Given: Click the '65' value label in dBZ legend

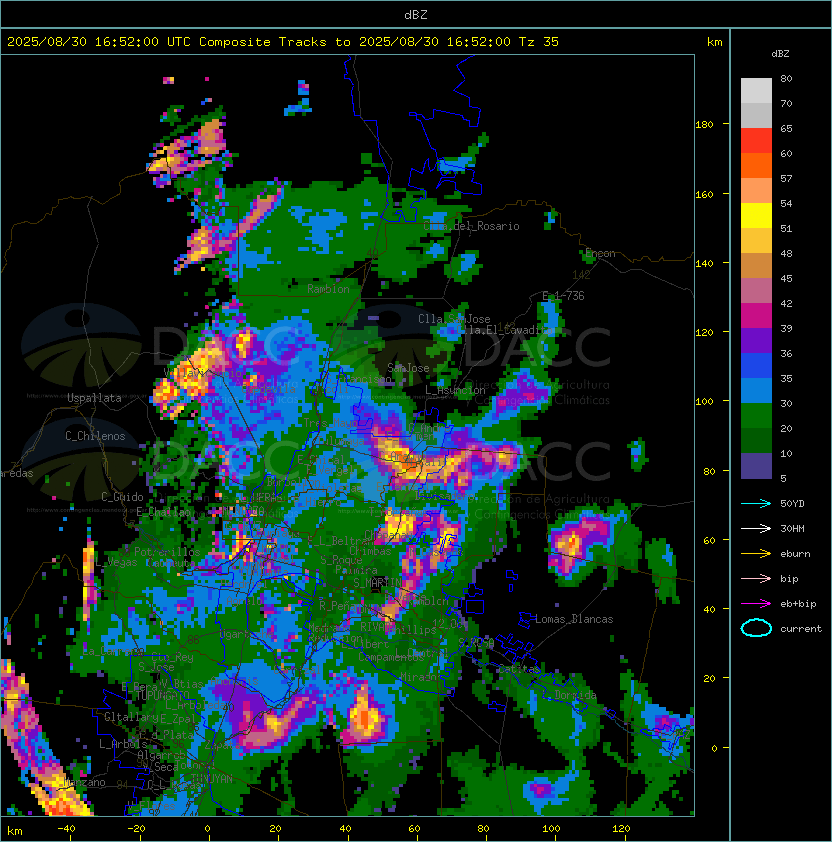Looking at the screenshot, I should point(786,128).
